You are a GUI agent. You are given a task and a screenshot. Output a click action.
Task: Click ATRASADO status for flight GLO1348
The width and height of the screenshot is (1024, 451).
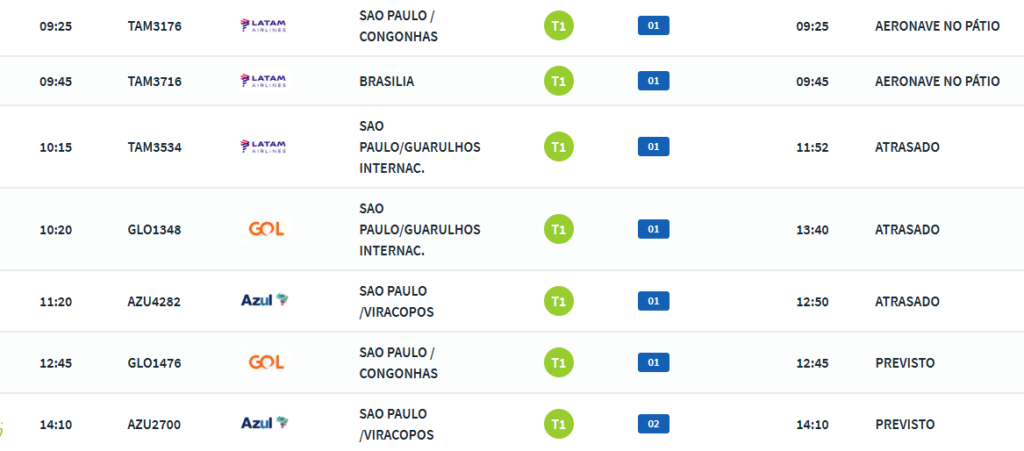(907, 230)
